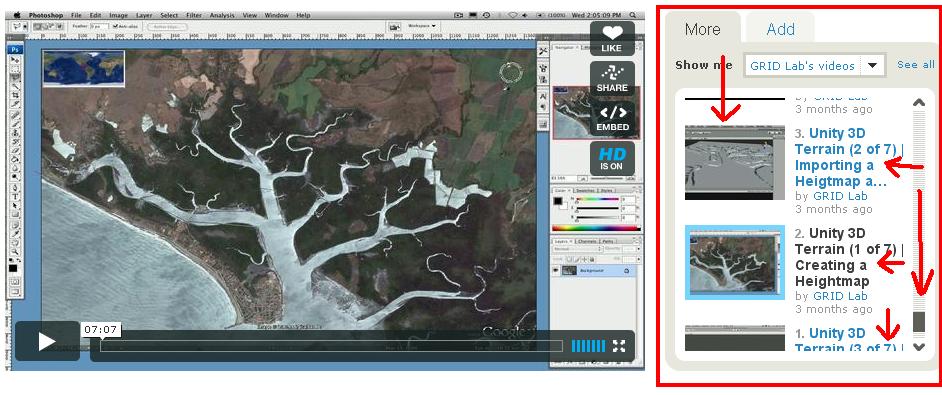Expand the blend mode dropdown in Layers panel

pos(577,248)
